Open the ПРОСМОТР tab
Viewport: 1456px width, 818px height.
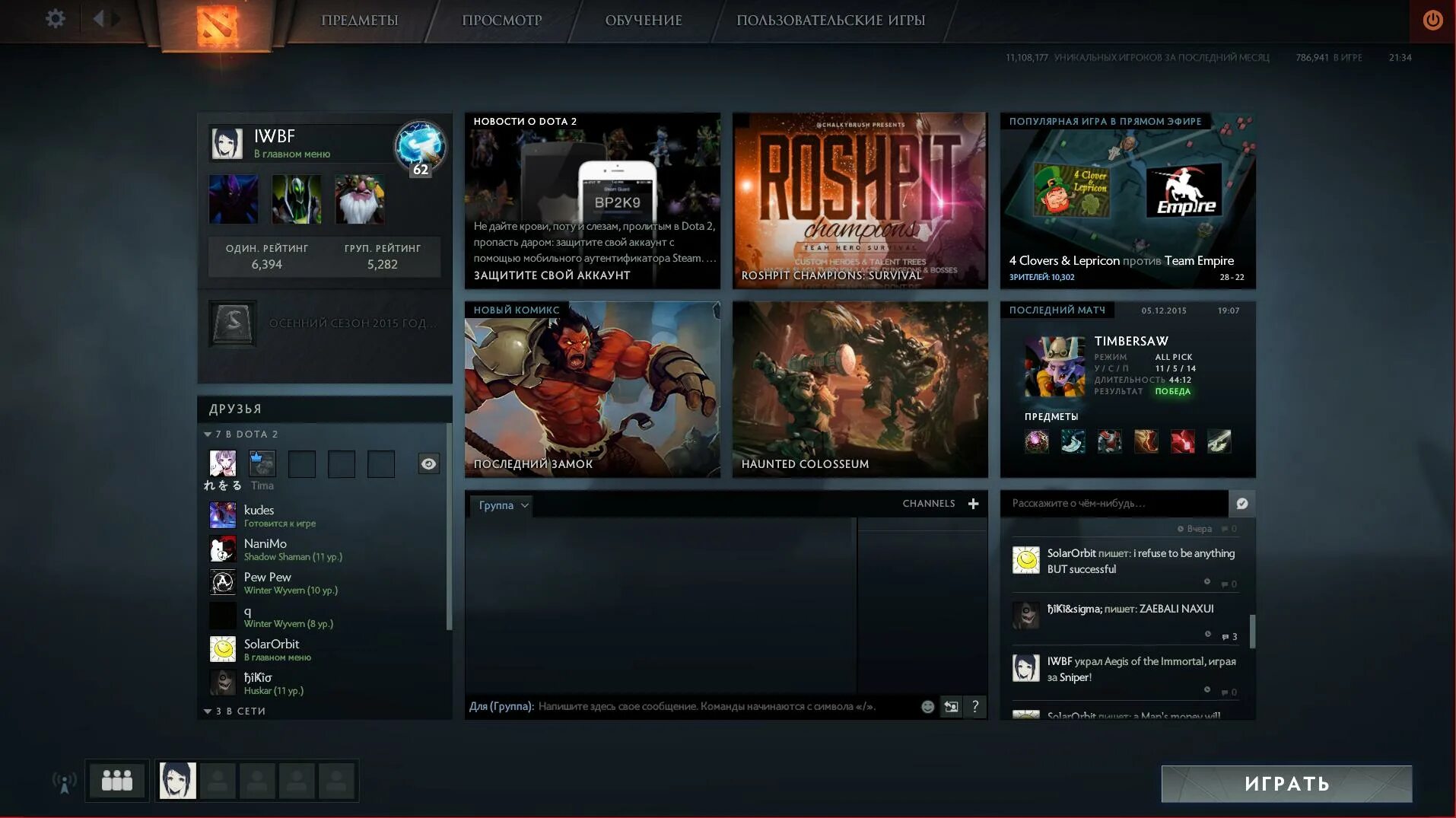point(502,21)
